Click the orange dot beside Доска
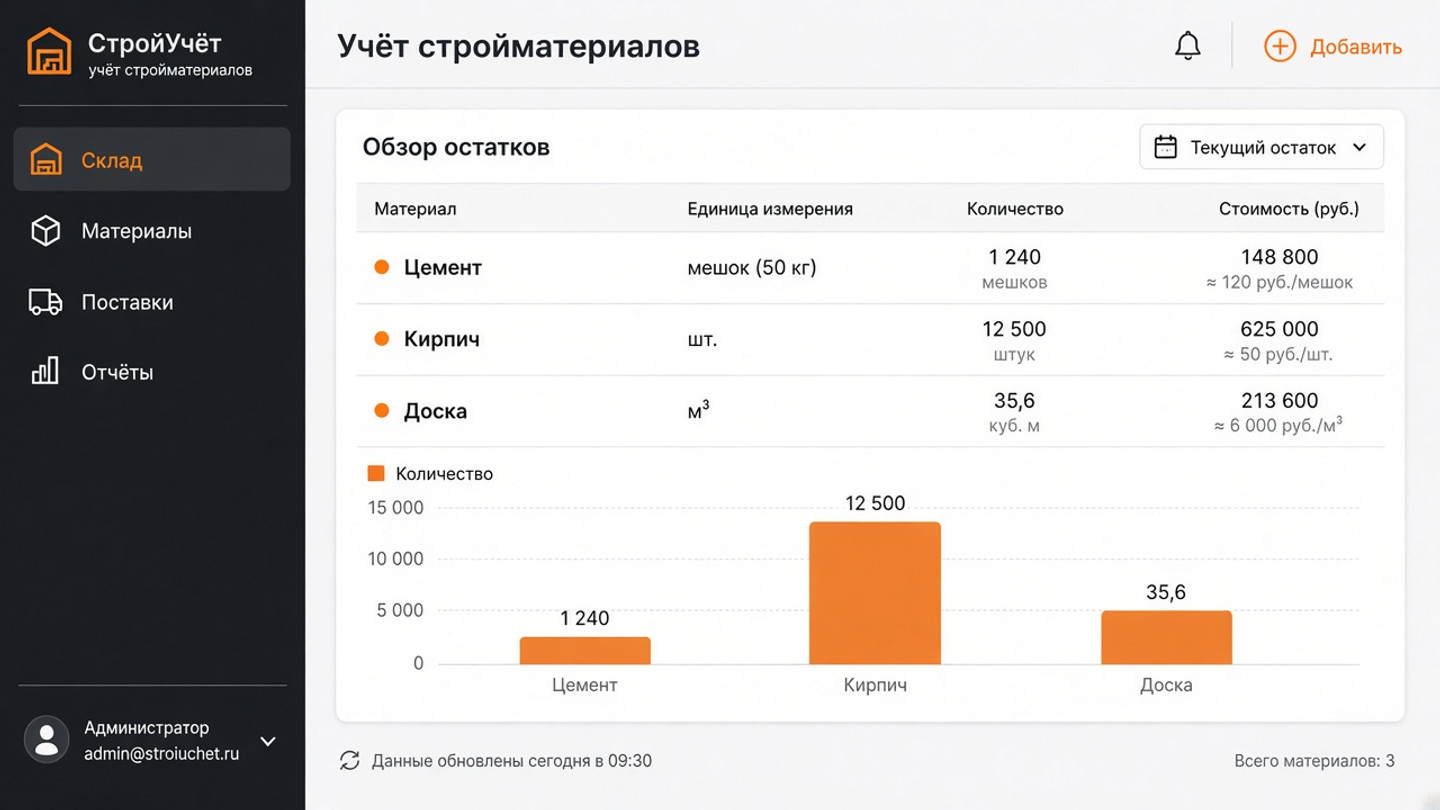 pos(381,410)
